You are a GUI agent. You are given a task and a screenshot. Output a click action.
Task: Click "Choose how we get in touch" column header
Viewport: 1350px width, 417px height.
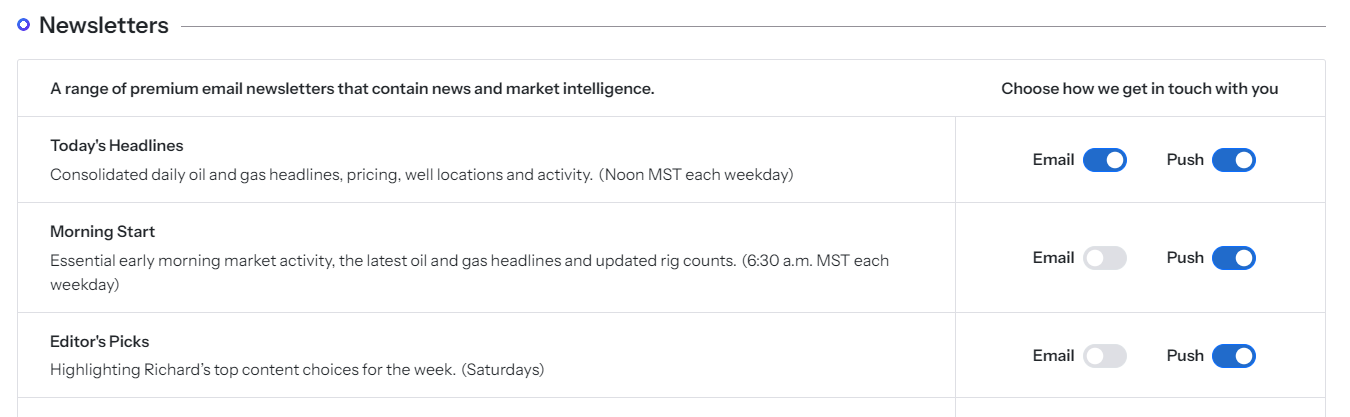point(1139,89)
